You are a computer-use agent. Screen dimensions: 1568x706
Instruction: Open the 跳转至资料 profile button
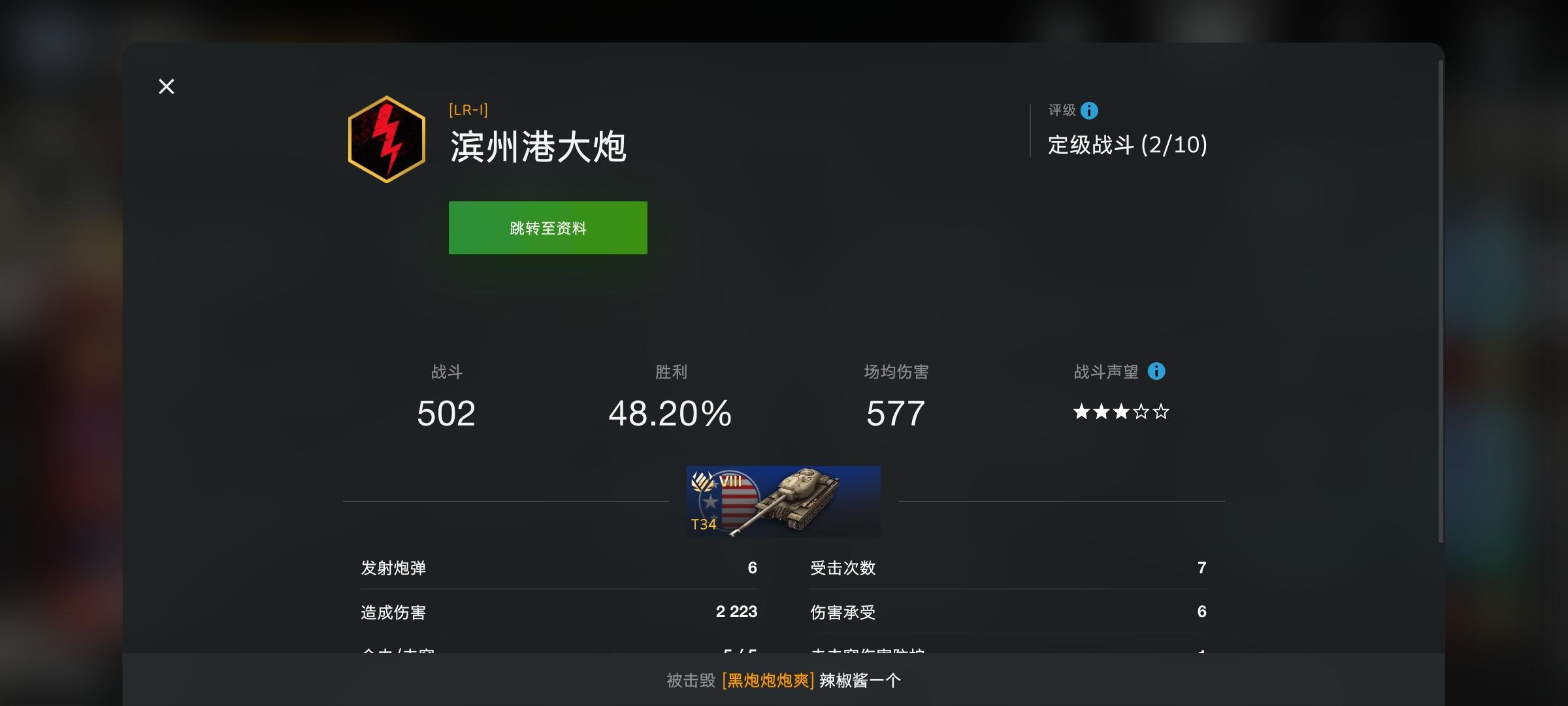click(x=547, y=227)
